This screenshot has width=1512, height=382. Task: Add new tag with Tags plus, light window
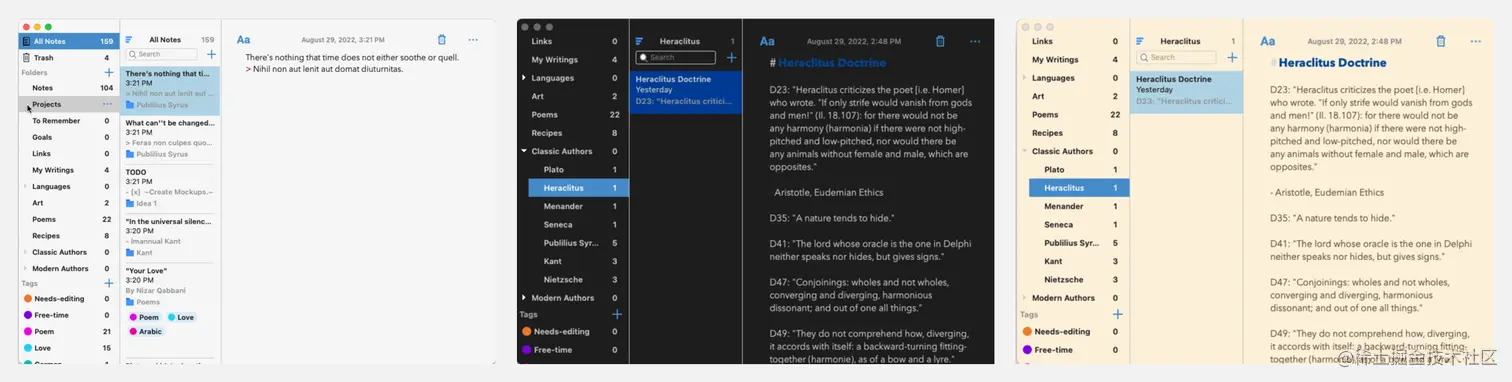[109, 284]
